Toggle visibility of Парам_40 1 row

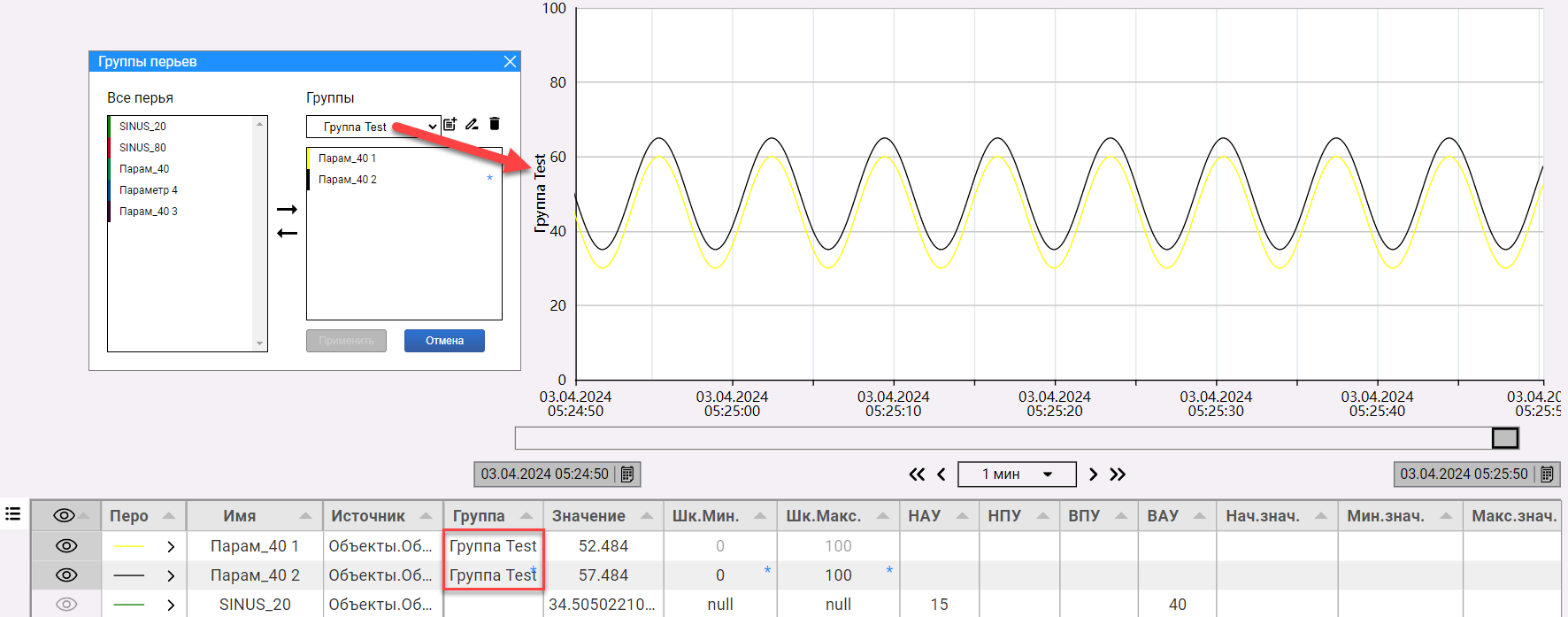pyautogui.click(x=66, y=546)
